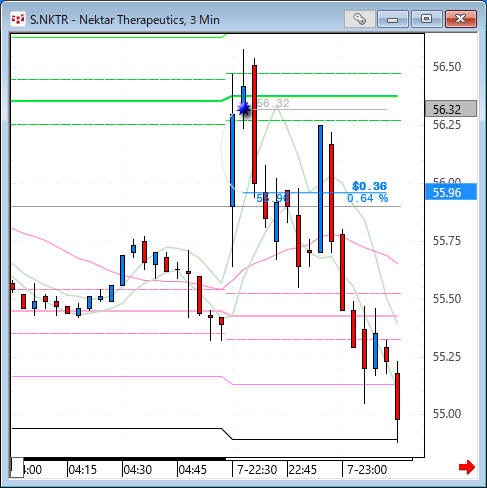Viewport: 487px width, 488px height.
Task: Select the 56.32 cursor price tag on the price scale
Action: pyautogui.click(x=451, y=109)
